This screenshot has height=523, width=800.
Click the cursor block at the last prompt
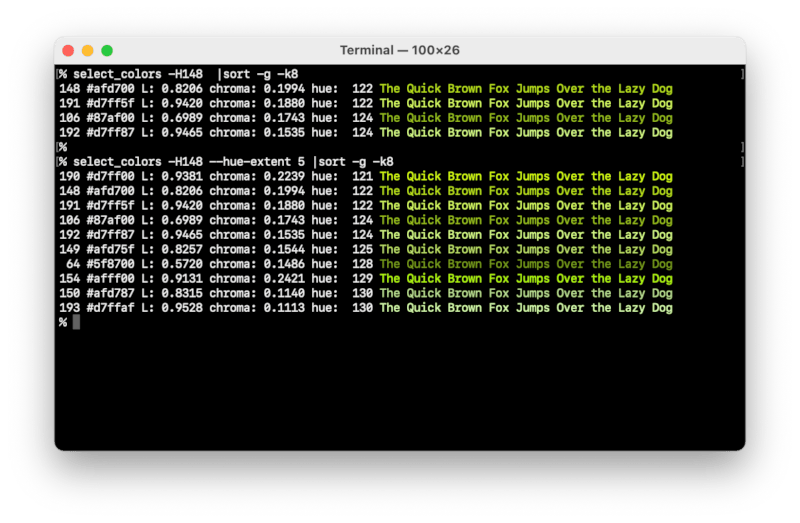pos(76,322)
